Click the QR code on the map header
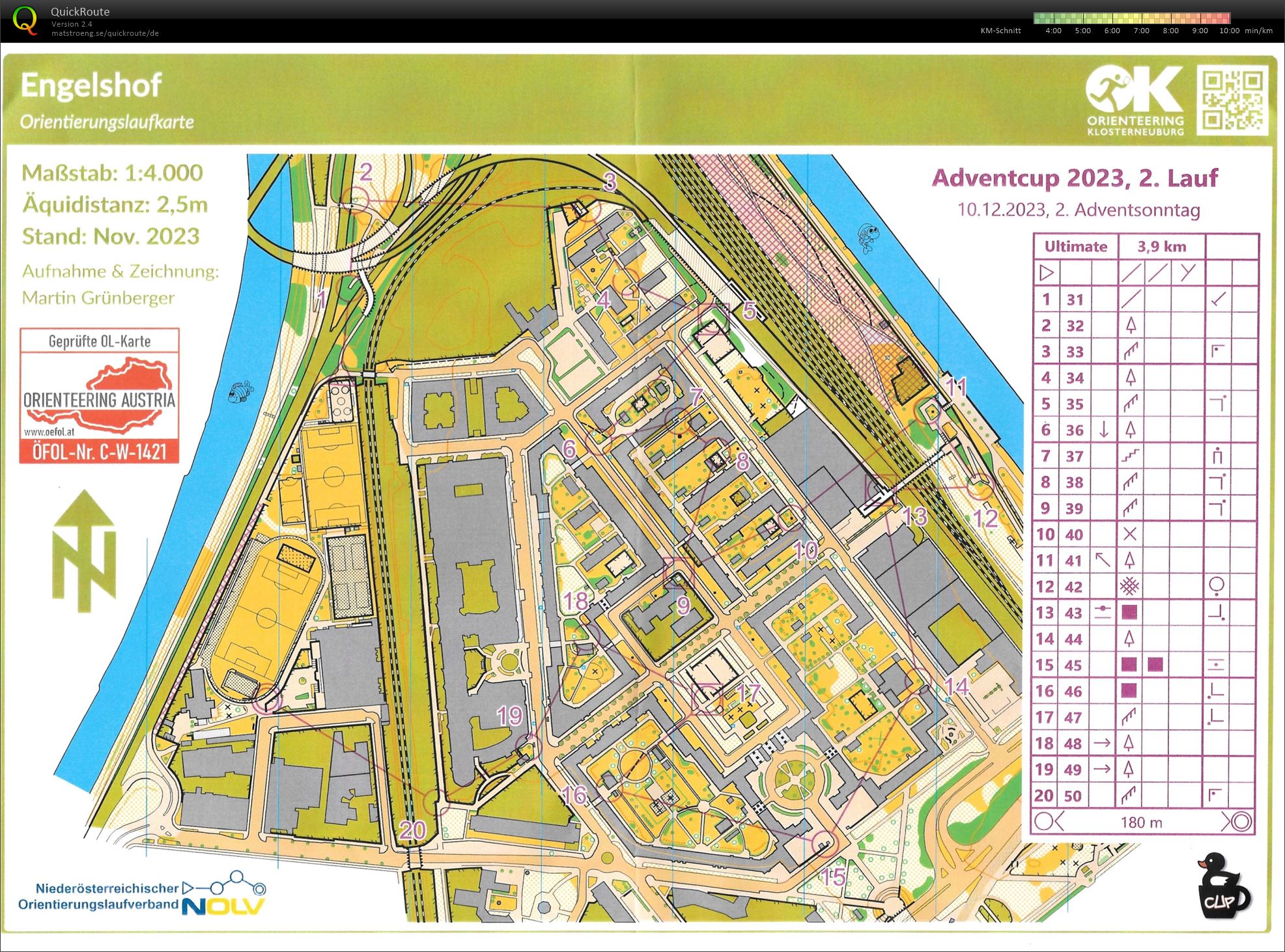 click(x=1232, y=100)
